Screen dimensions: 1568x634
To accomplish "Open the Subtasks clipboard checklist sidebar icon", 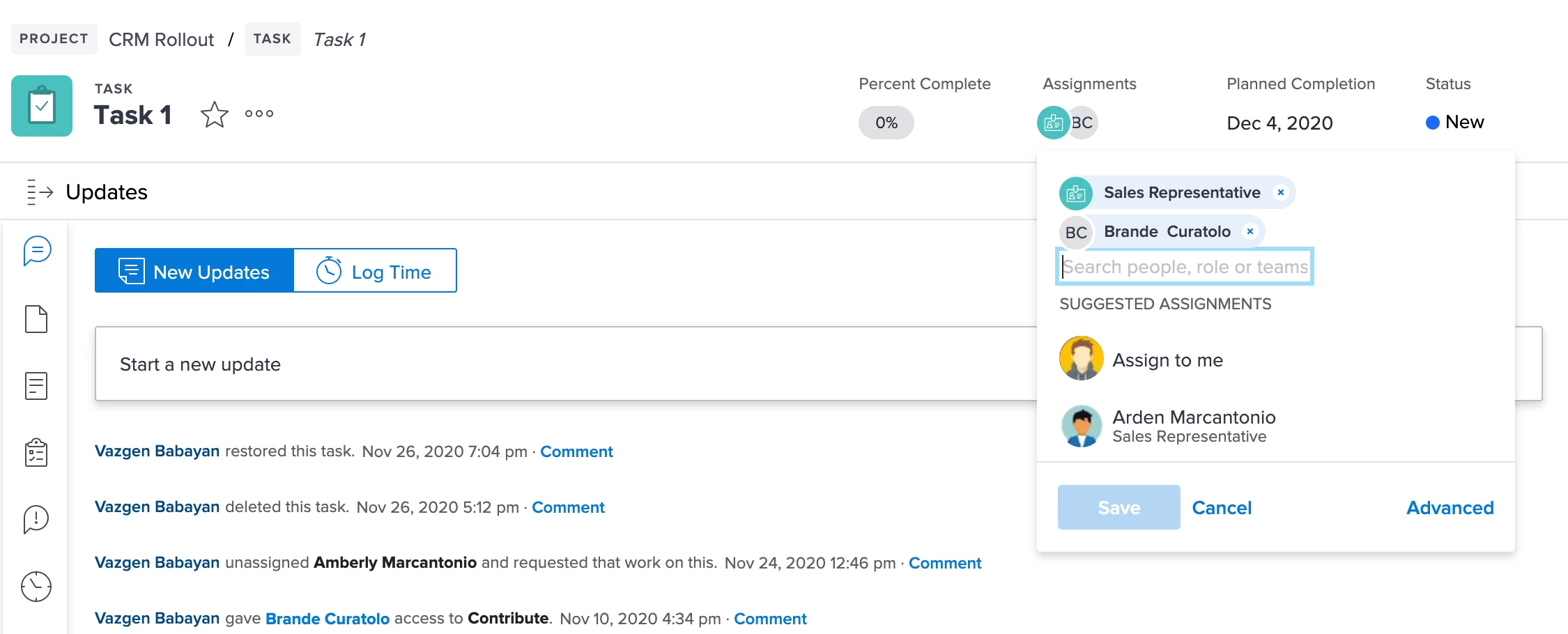I will [x=36, y=453].
